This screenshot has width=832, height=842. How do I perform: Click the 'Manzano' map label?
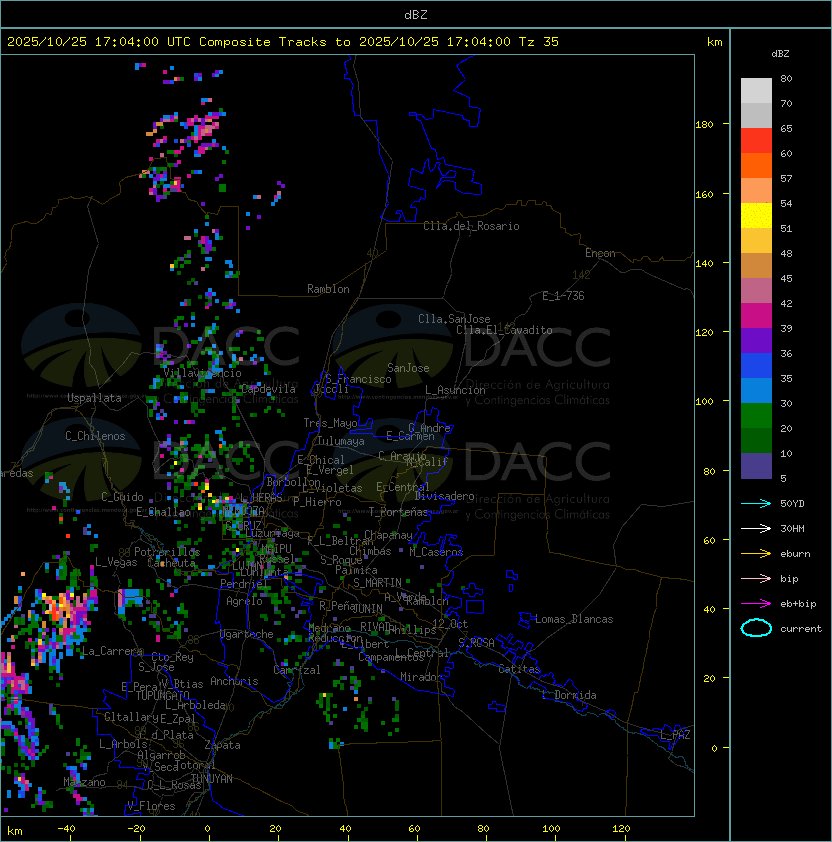tap(84, 782)
